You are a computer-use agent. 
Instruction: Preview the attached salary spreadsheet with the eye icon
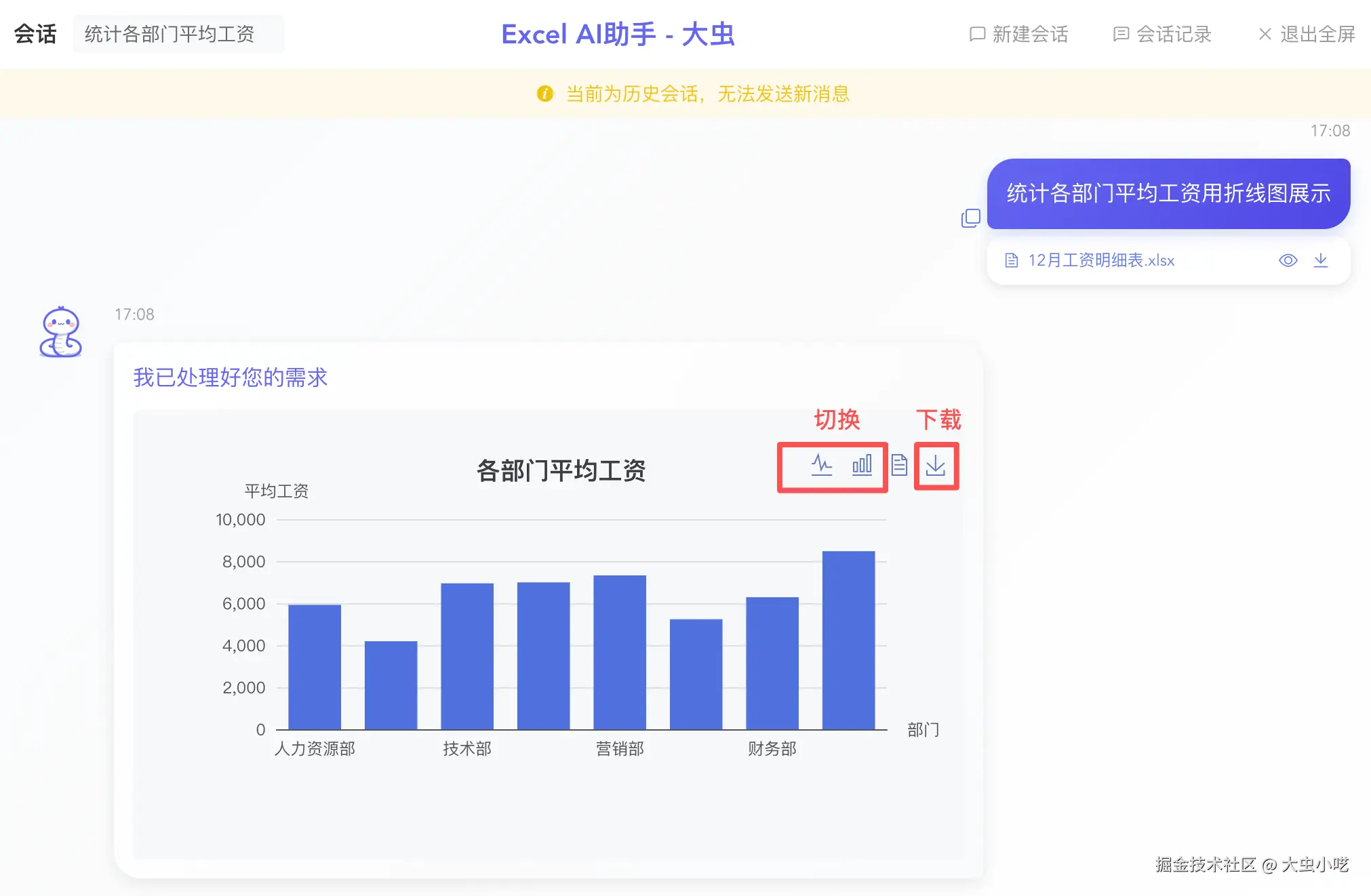click(x=1288, y=260)
